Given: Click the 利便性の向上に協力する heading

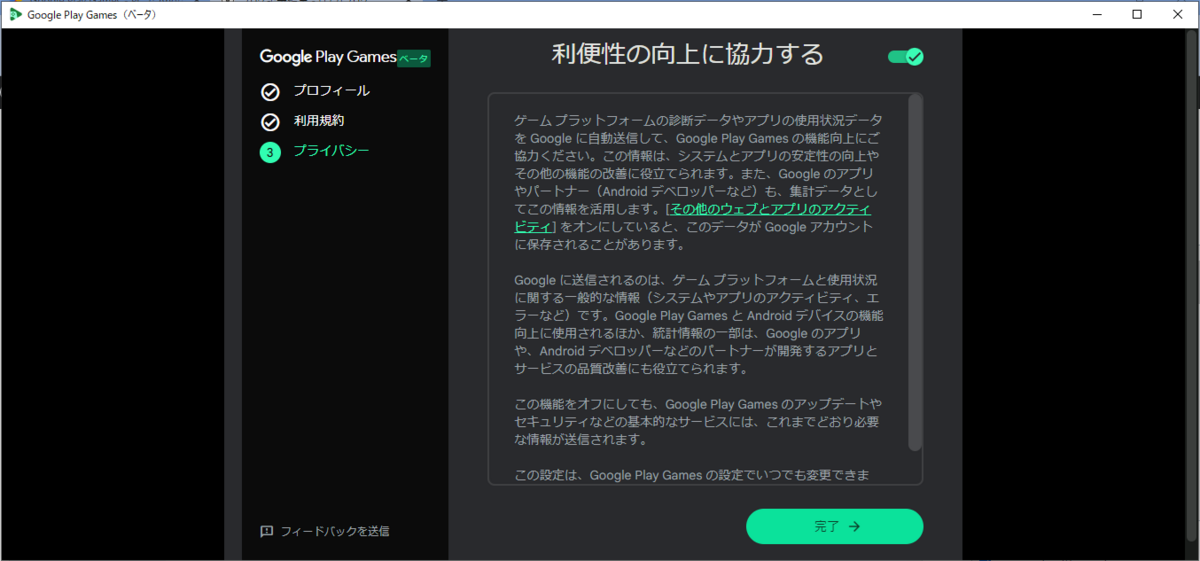Looking at the screenshot, I should click(x=688, y=54).
